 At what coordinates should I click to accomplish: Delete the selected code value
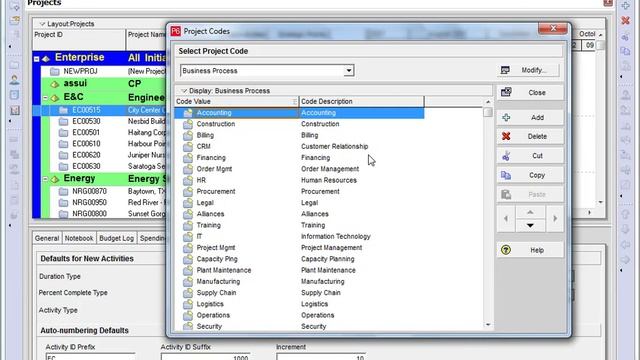(530, 136)
